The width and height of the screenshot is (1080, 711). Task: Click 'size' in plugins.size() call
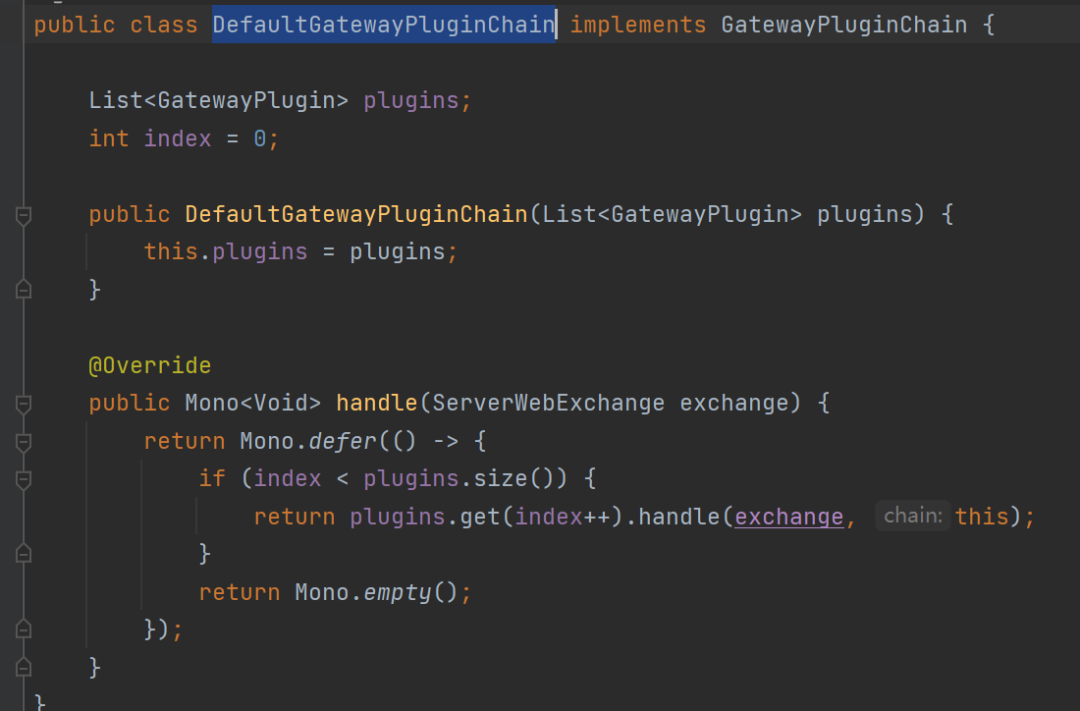click(500, 479)
